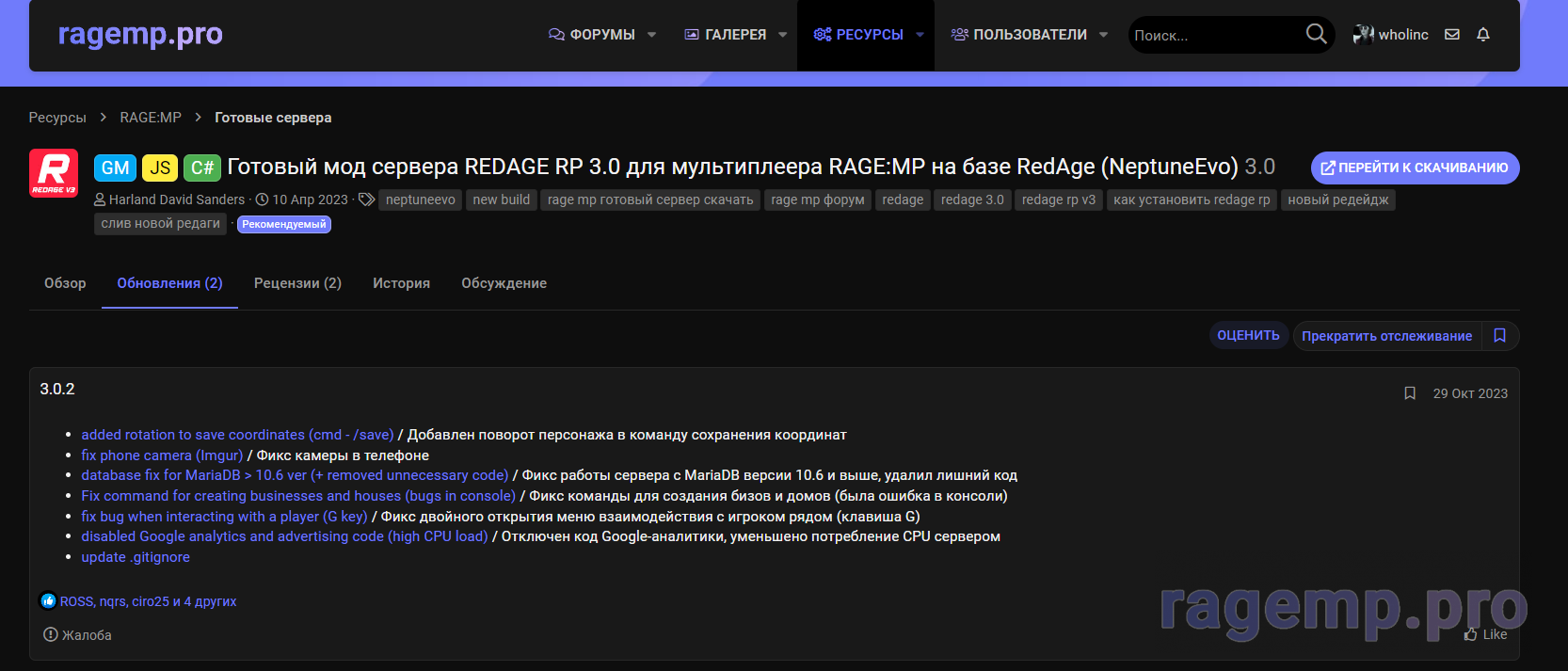Viewport: 1568px width, 671px height.
Task: Select the redage rp v3 tag
Action: (1059, 200)
